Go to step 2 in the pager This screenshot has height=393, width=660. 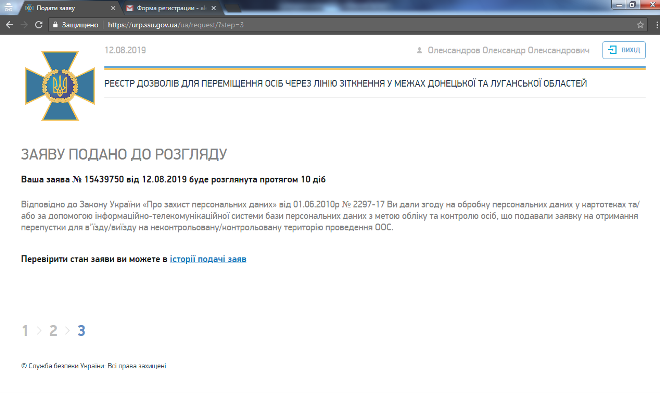coord(53,331)
